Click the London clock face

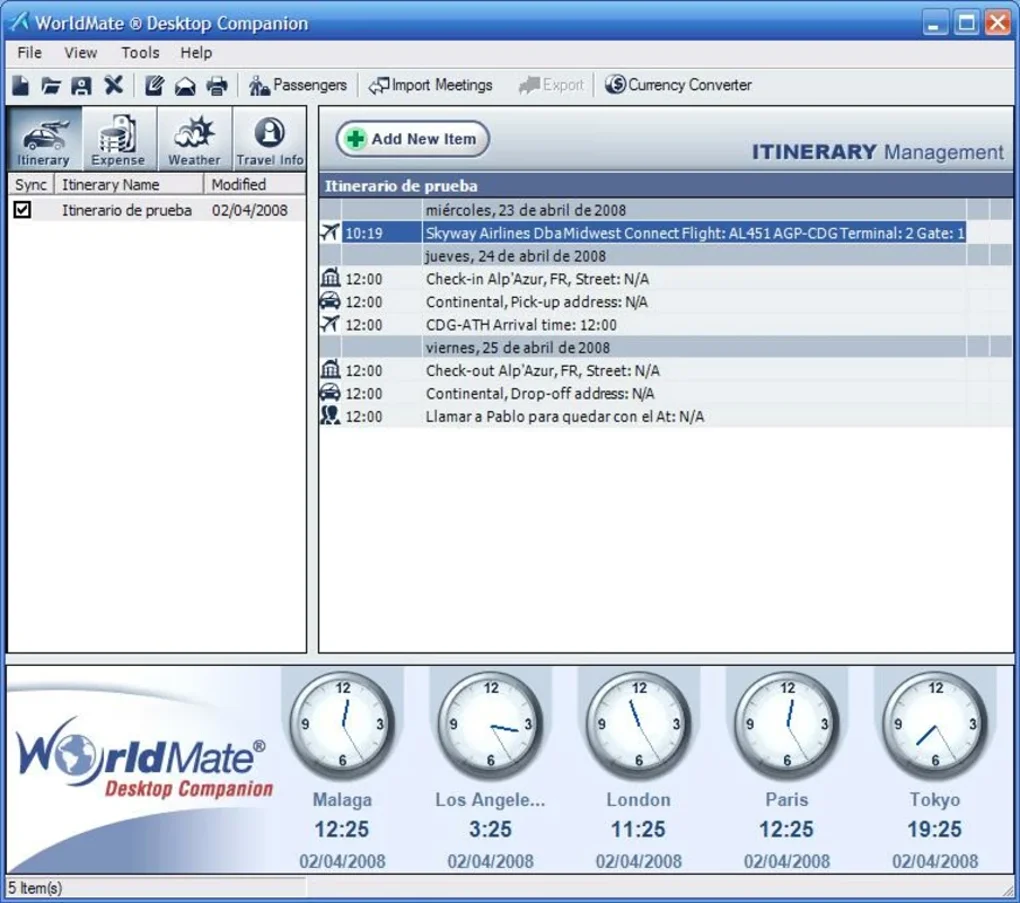tap(639, 724)
